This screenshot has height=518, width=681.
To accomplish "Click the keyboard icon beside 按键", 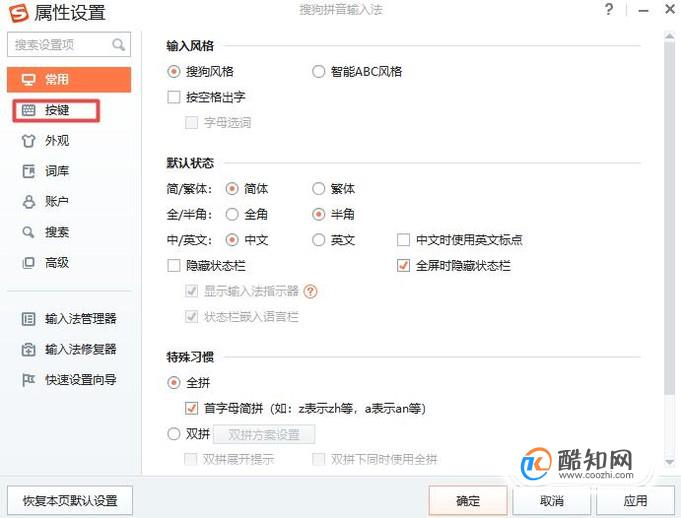I will click(28, 110).
